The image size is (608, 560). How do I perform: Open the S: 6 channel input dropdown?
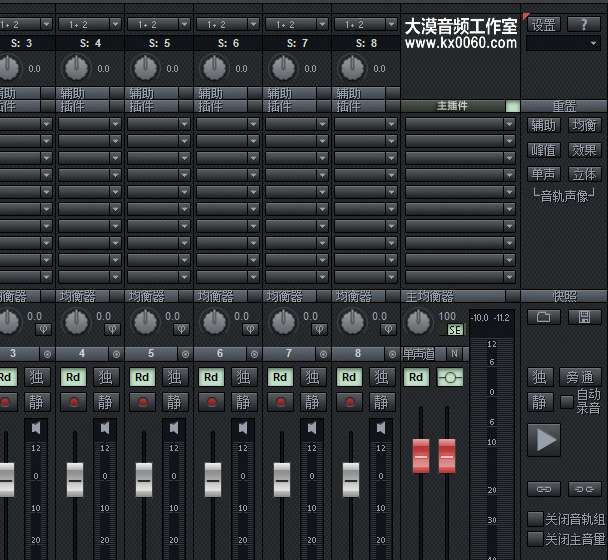coord(253,24)
